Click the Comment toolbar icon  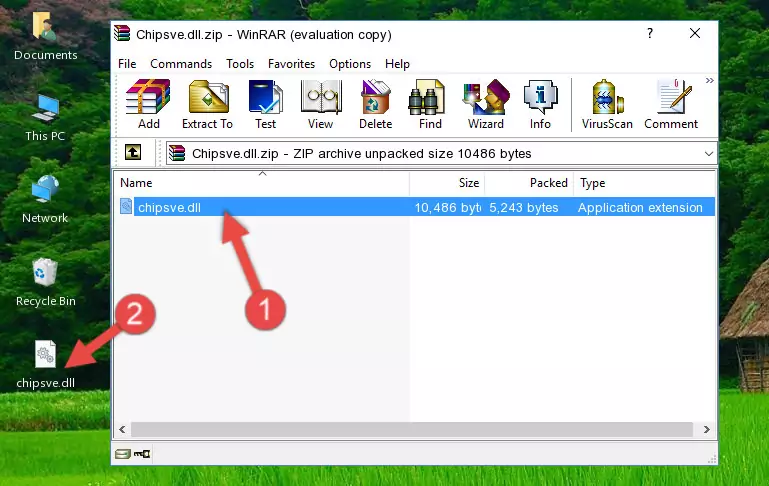[671, 104]
